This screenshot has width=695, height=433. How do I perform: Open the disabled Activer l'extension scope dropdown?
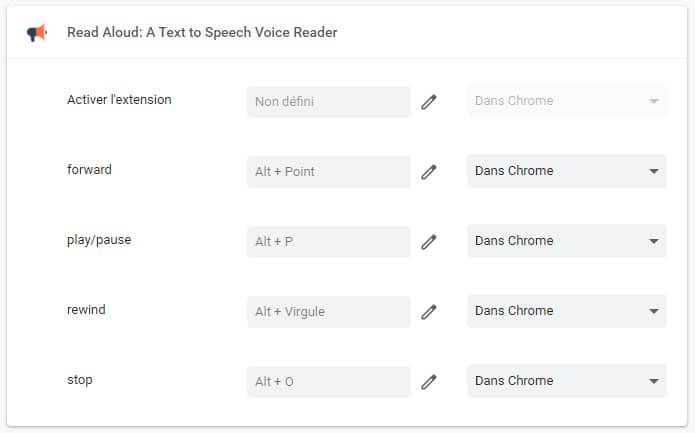(x=567, y=101)
